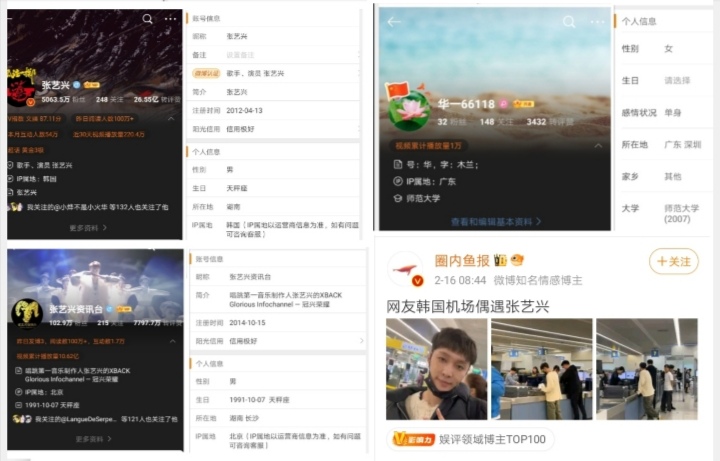Tap 注册时间 2014-10-15 value

[248, 323]
